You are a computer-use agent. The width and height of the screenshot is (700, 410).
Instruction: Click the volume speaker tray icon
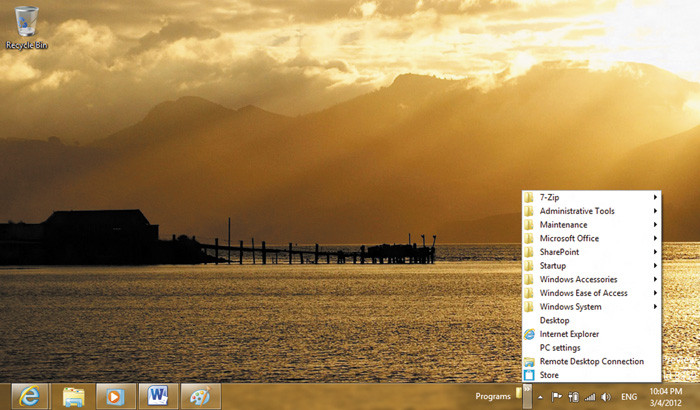pos(605,397)
